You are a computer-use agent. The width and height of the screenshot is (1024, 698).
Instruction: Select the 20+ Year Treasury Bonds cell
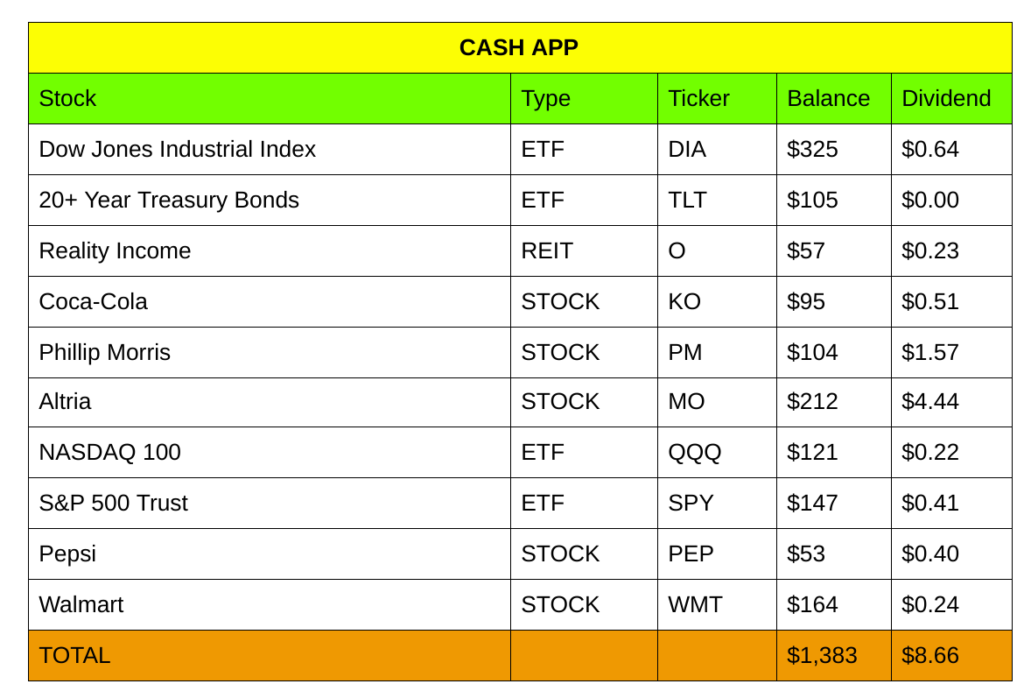[x=169, y=200]
